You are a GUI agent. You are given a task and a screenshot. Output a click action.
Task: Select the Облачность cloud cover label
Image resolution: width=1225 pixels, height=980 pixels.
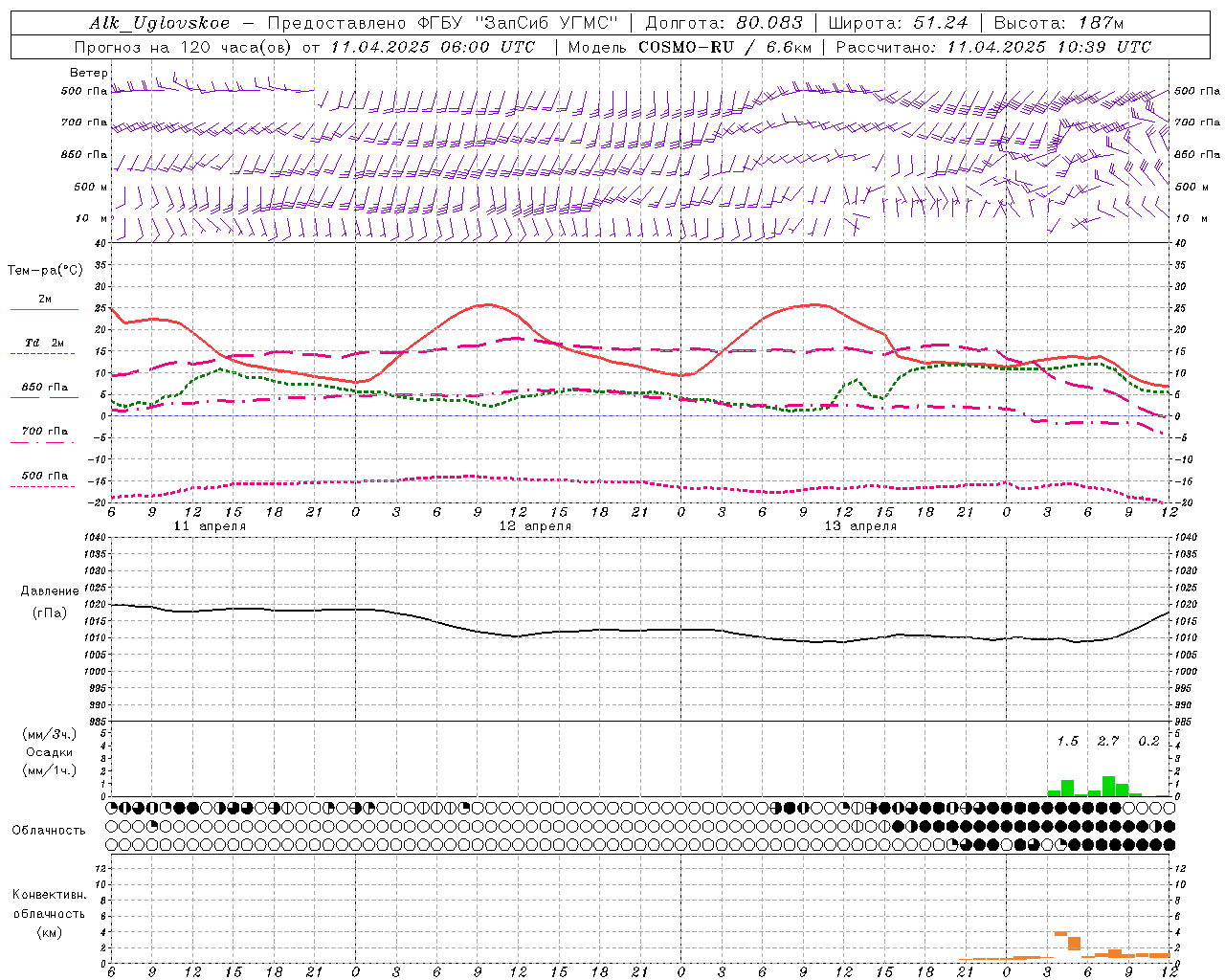[x=49, y=831]
